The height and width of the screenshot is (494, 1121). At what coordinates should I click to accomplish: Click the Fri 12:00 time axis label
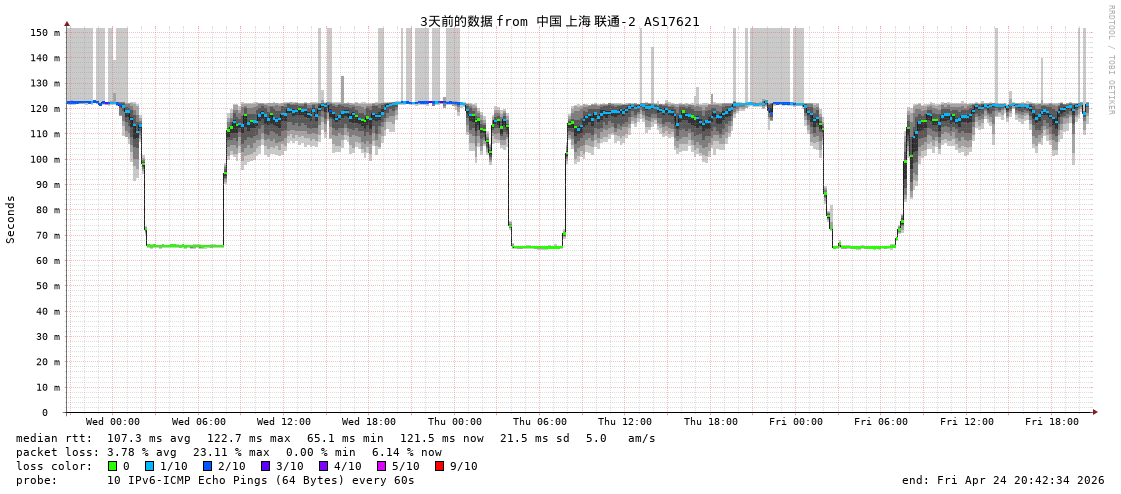click(x=967, y=422)
